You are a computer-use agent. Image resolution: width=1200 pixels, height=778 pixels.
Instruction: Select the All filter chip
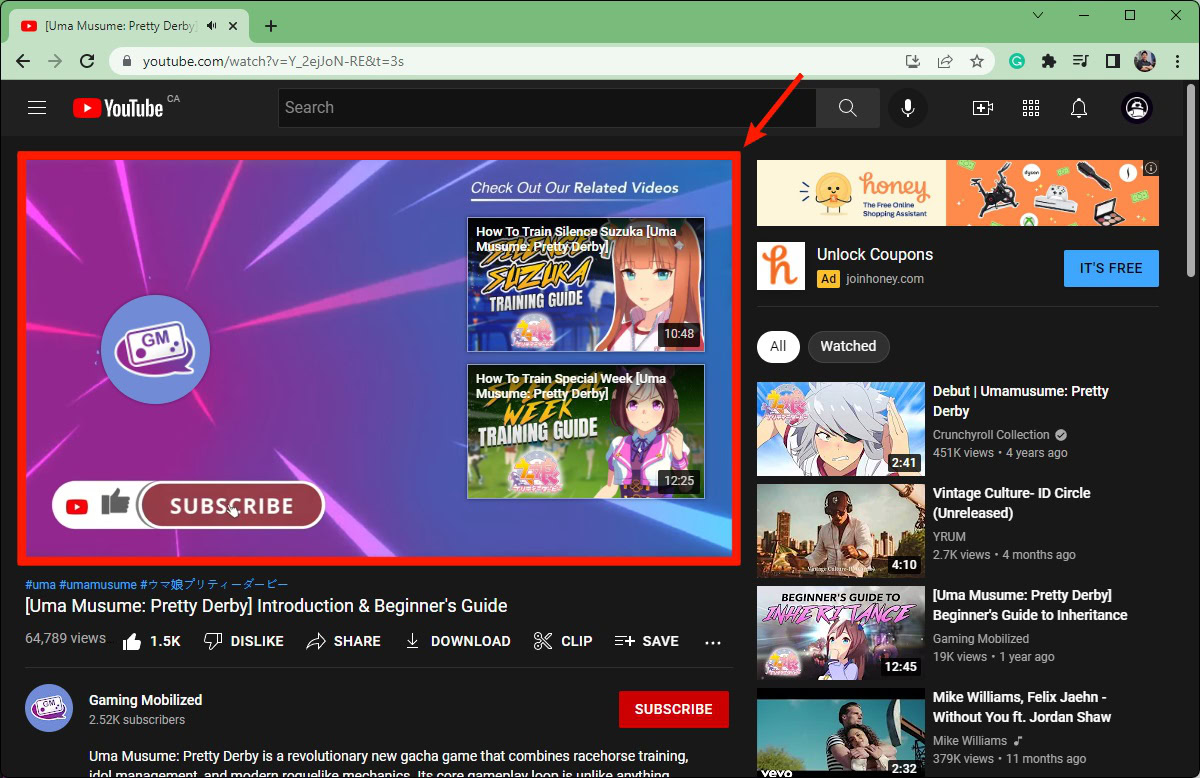point(778,346)
